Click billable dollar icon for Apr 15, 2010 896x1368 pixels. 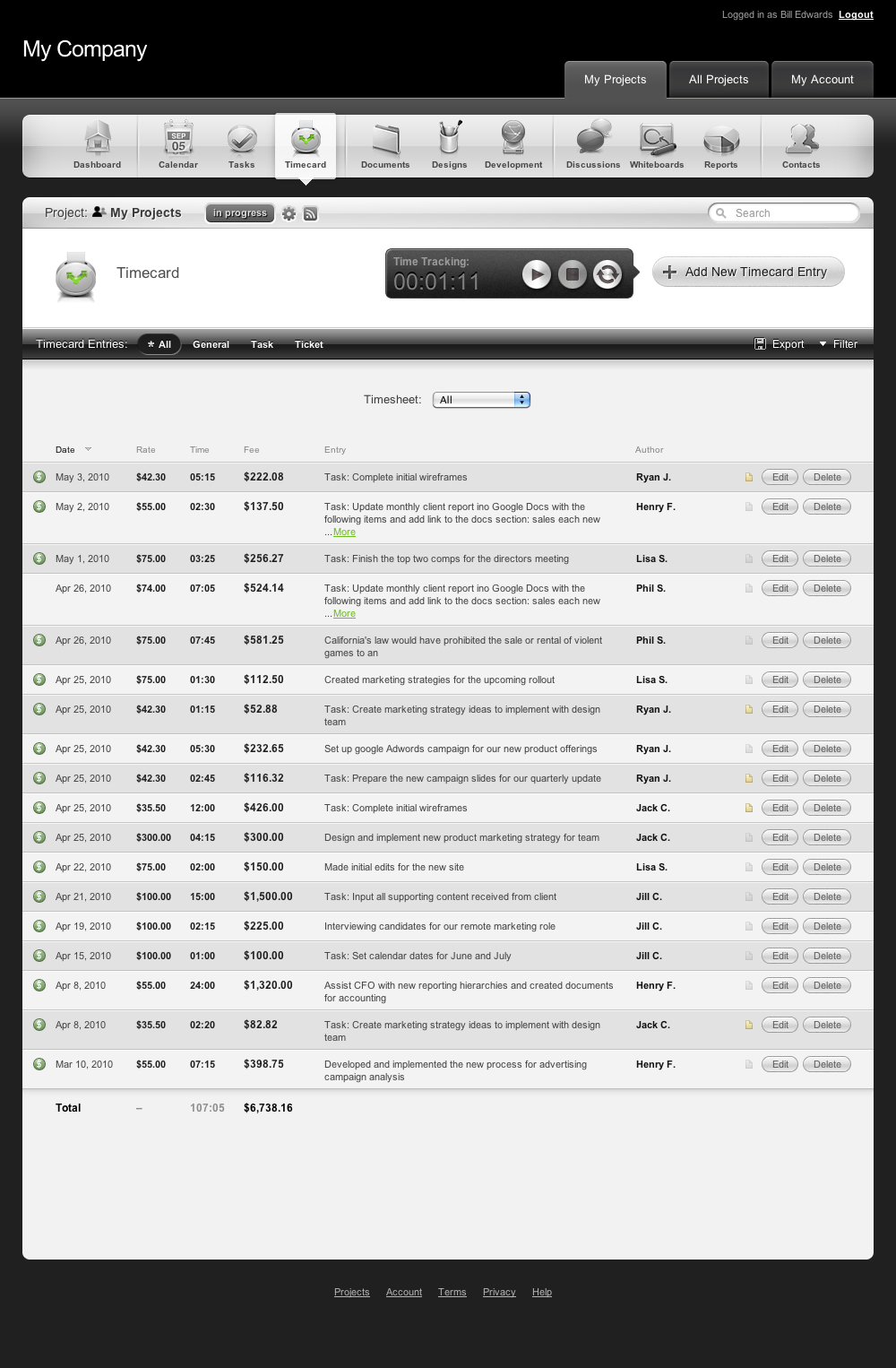[39, 956]
